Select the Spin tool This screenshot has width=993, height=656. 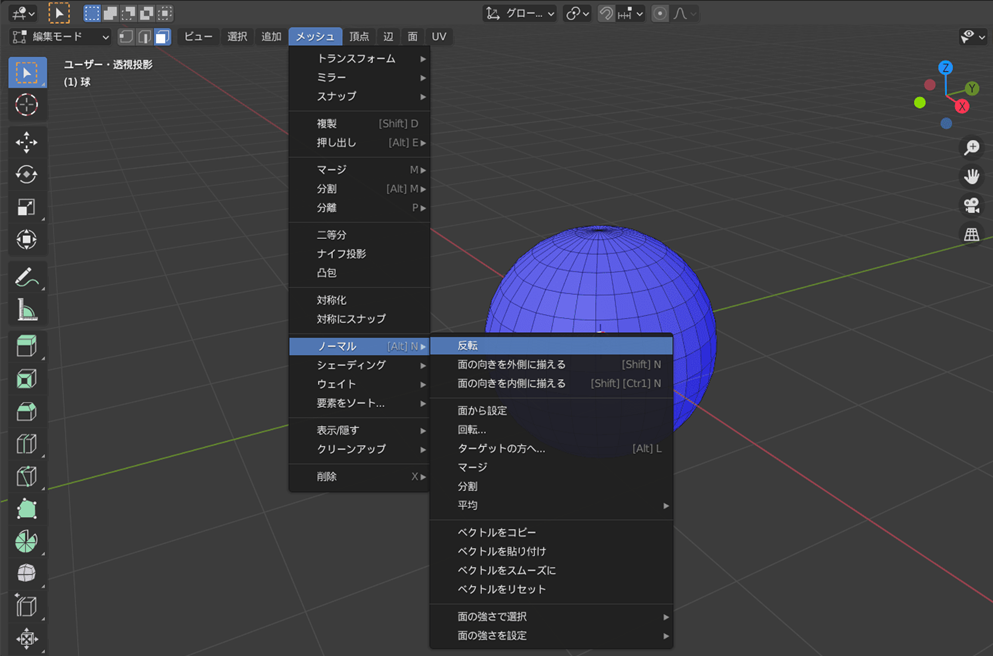tap(27, 540)
